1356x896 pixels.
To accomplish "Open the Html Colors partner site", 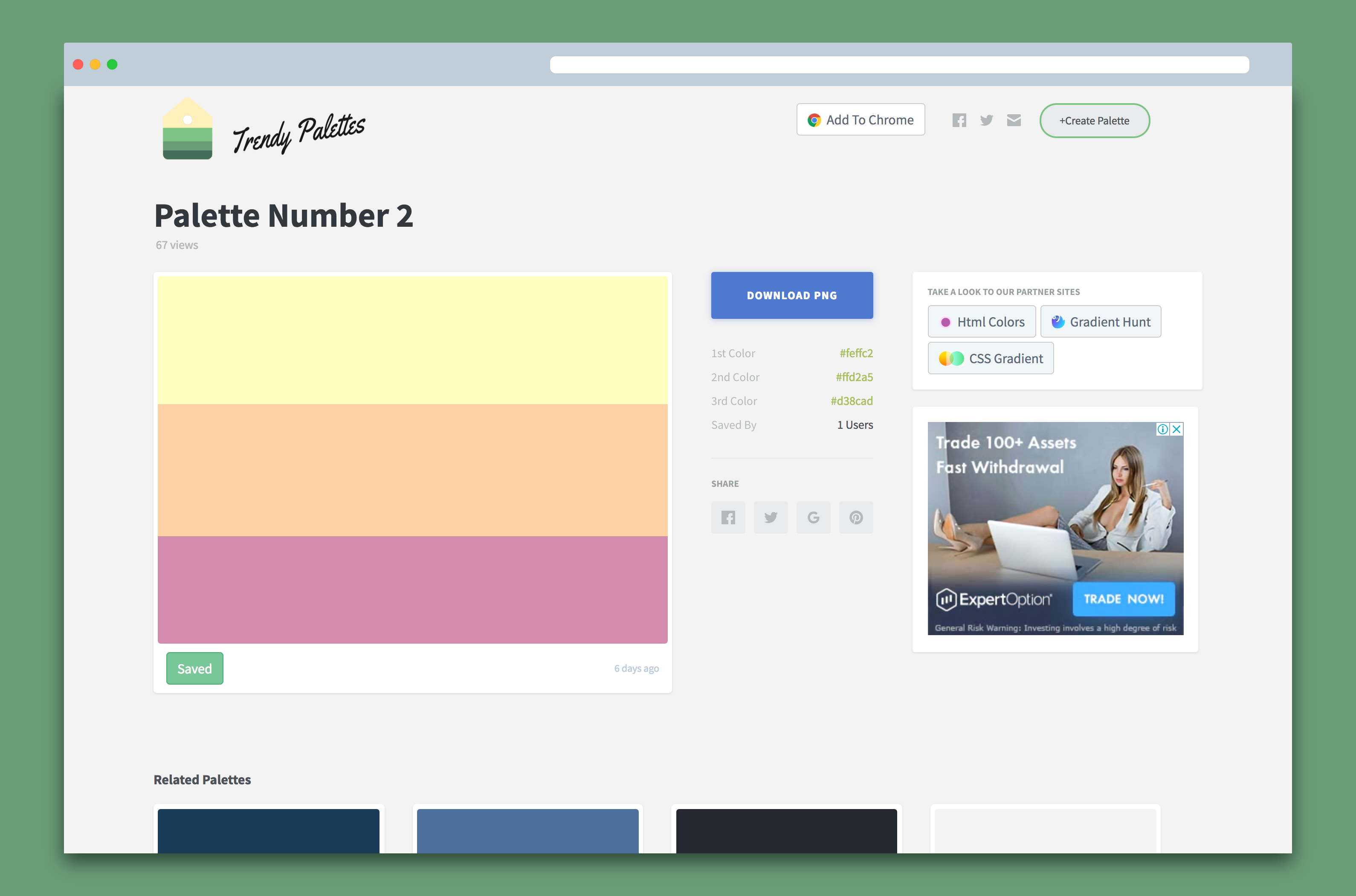I will (x=982, y=321).
